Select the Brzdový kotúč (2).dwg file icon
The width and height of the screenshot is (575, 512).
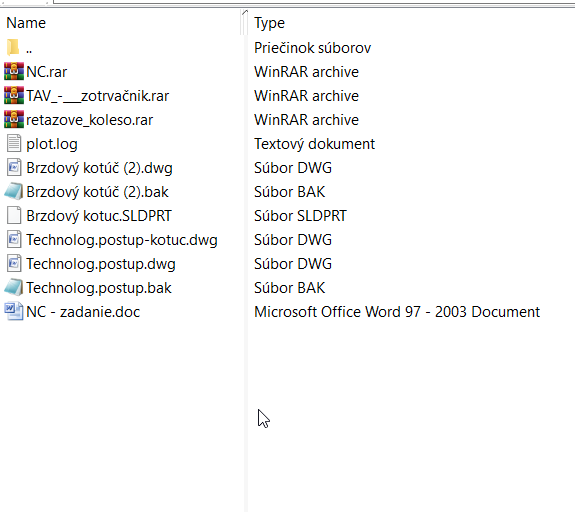14,168
